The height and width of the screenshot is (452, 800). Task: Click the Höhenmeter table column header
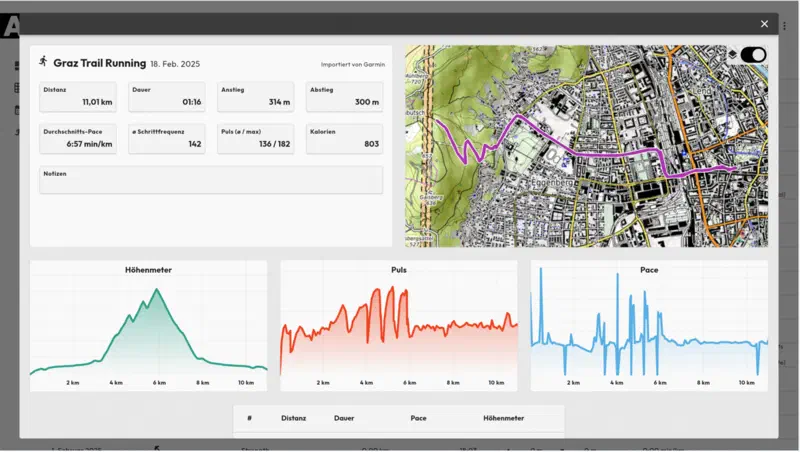coord(504,418)
